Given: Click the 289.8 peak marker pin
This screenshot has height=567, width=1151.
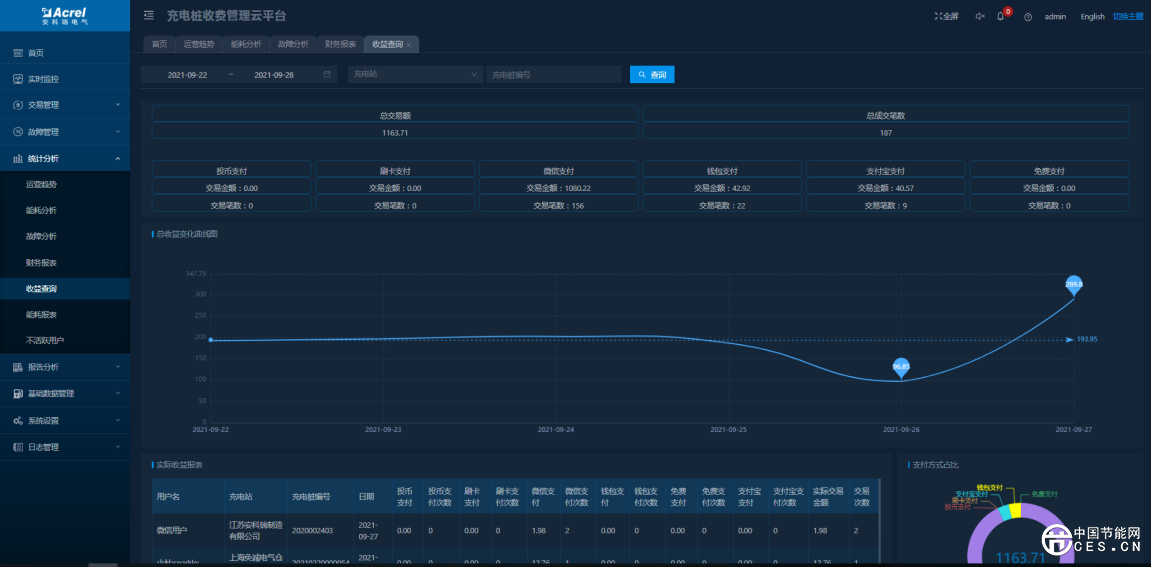Looking at the screenshot, I should pos(1074,286).
